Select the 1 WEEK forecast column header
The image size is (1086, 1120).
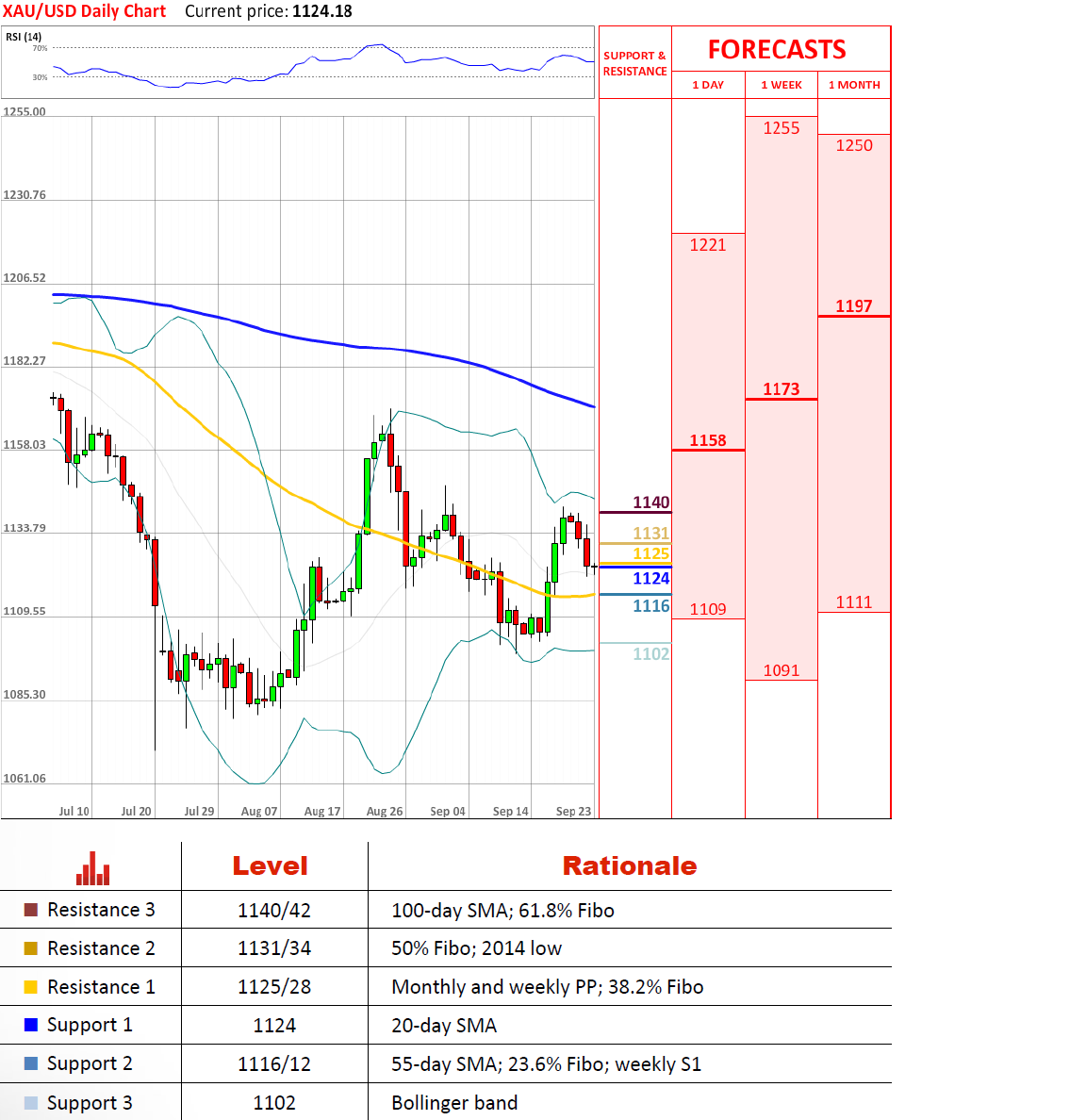(x=781, y=85)
